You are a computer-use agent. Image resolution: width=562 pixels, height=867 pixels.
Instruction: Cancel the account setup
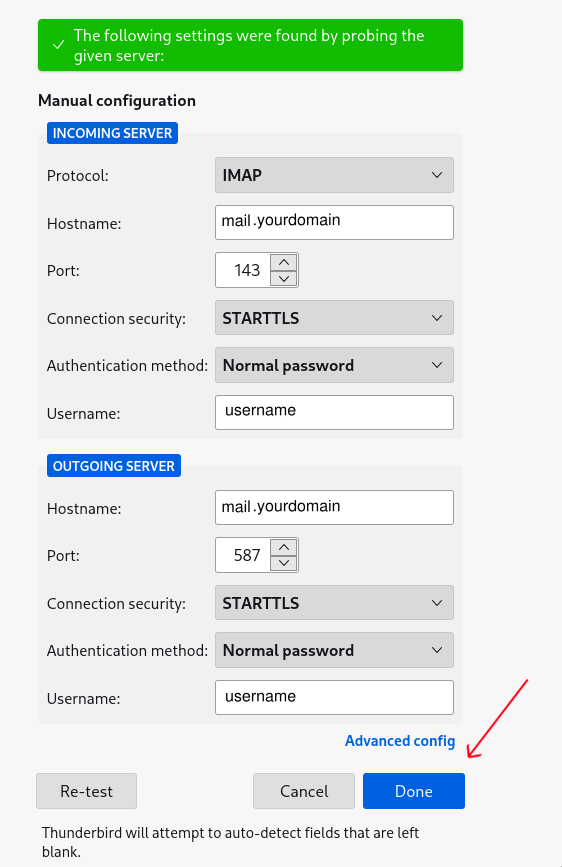[304, 791]
